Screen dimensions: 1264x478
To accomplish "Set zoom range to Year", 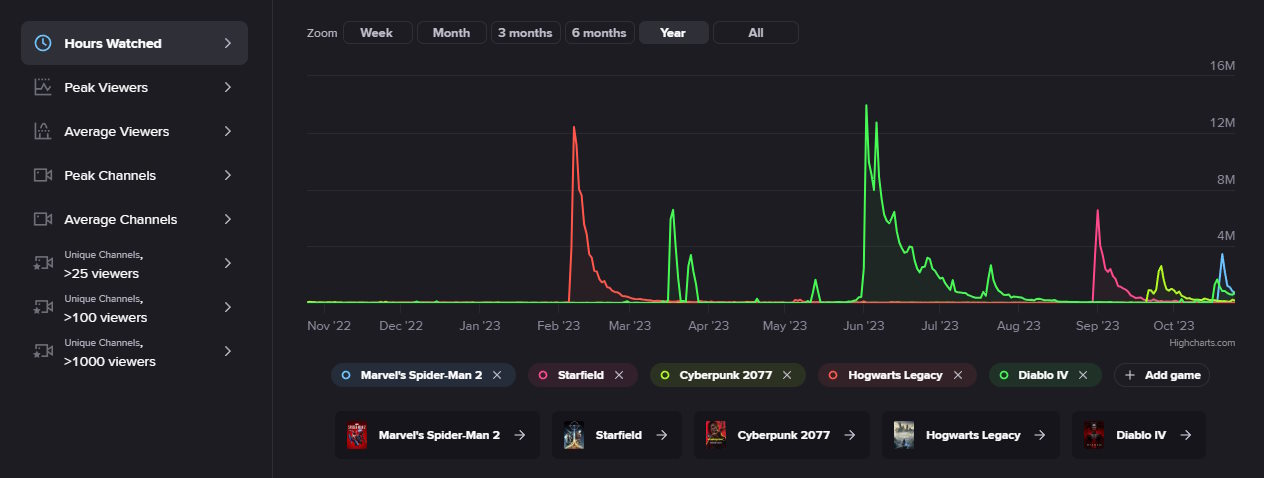I will point(673,33).
